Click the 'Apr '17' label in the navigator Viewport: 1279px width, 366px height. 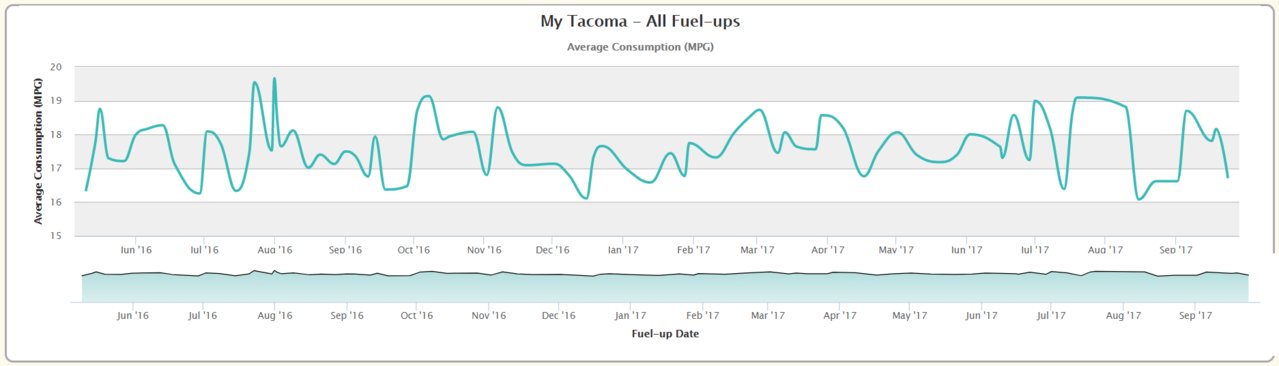840,315
